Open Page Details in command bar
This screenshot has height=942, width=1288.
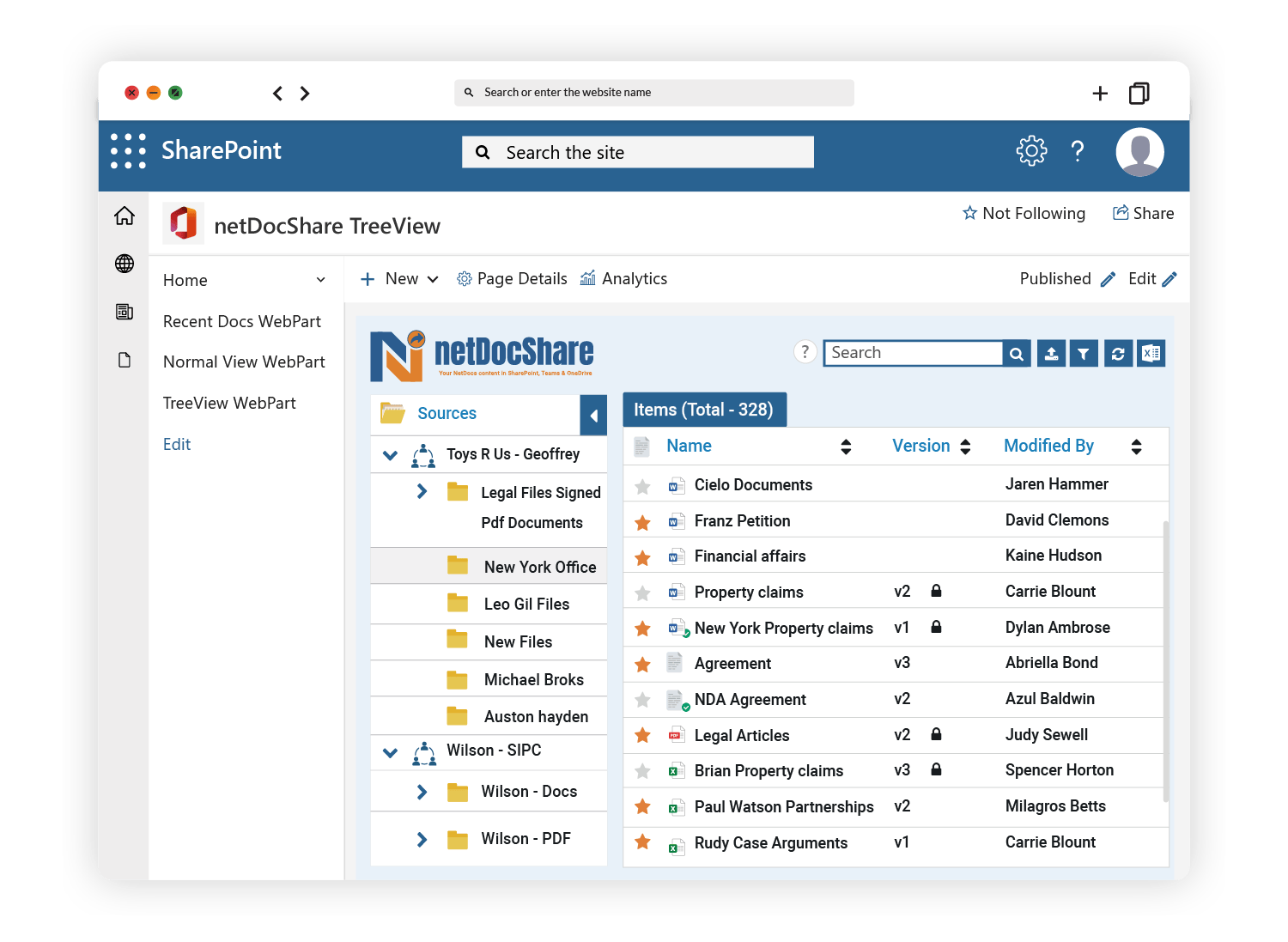(x=512, y=279)
